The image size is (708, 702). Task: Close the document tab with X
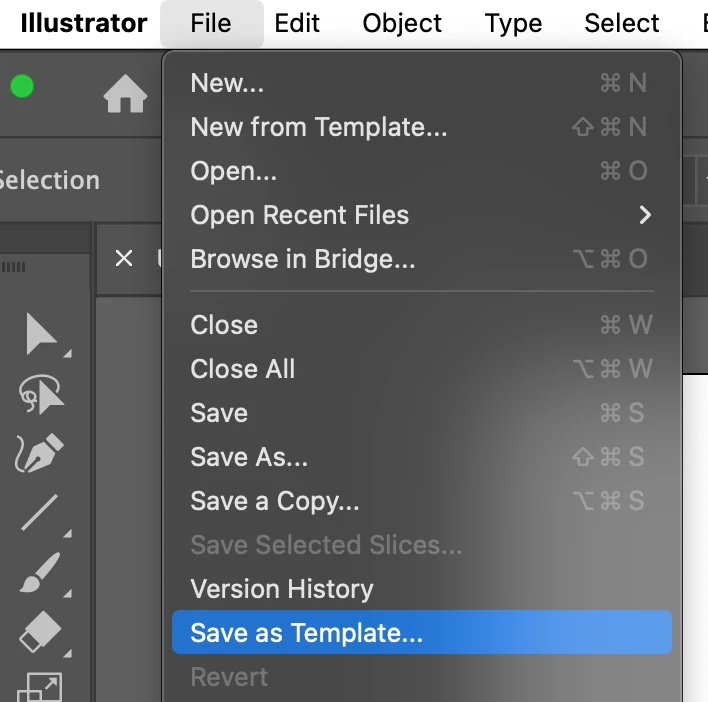[124, 259]
